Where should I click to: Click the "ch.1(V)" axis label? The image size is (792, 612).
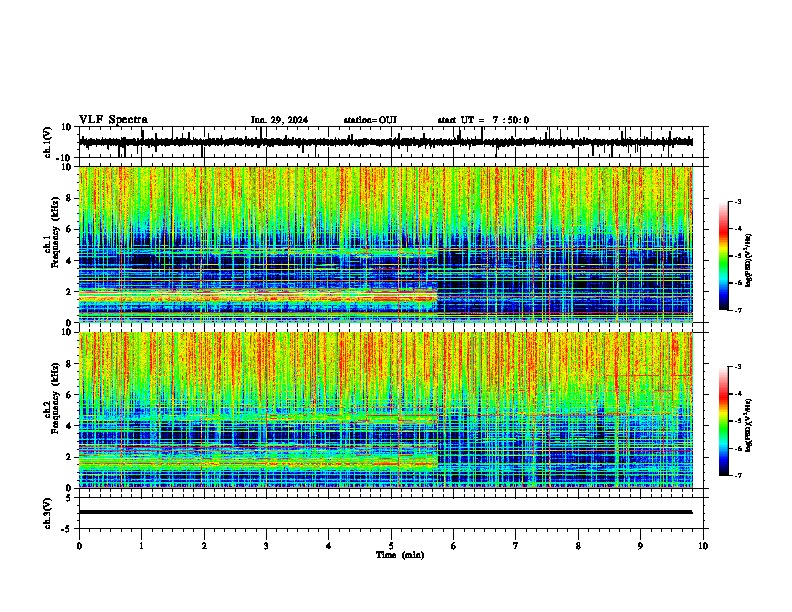coord(47,142)
